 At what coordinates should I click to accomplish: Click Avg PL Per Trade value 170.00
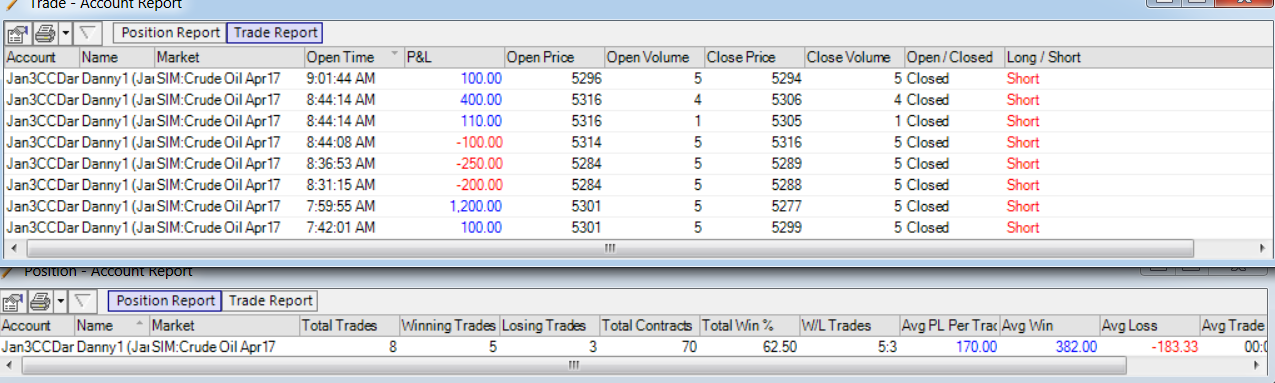click(976, 347)
